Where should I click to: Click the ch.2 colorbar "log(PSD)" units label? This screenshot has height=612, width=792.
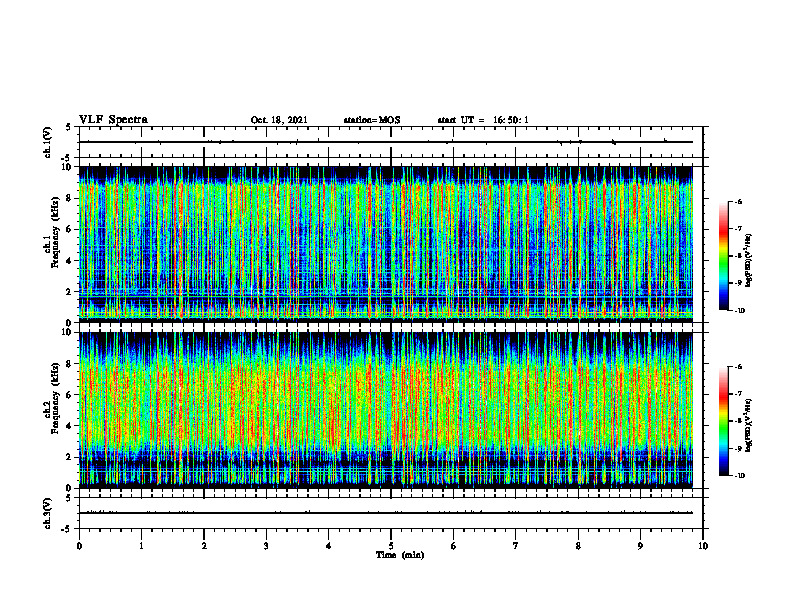coord(748,426)
